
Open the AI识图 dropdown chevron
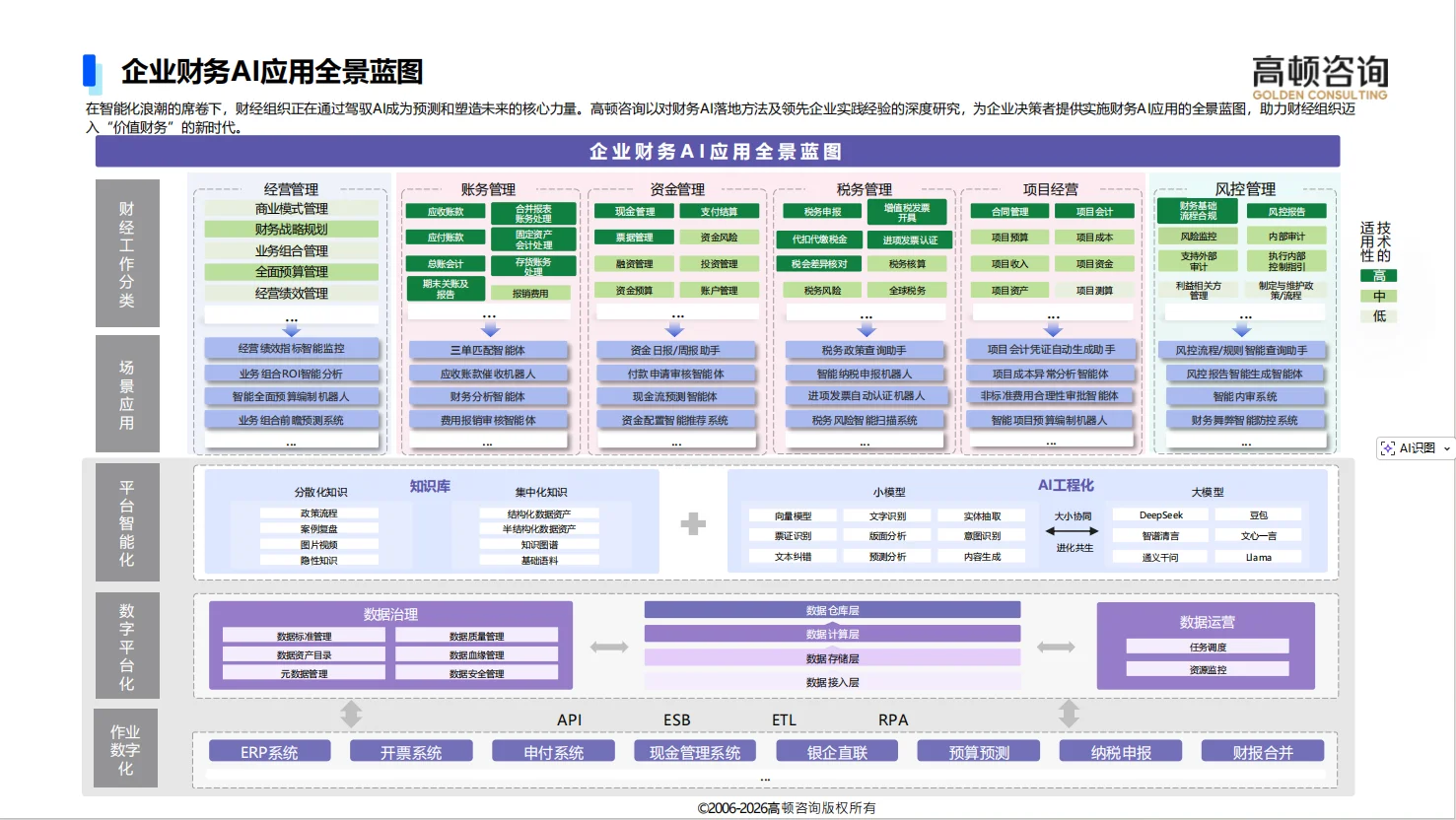(1445, 447)
